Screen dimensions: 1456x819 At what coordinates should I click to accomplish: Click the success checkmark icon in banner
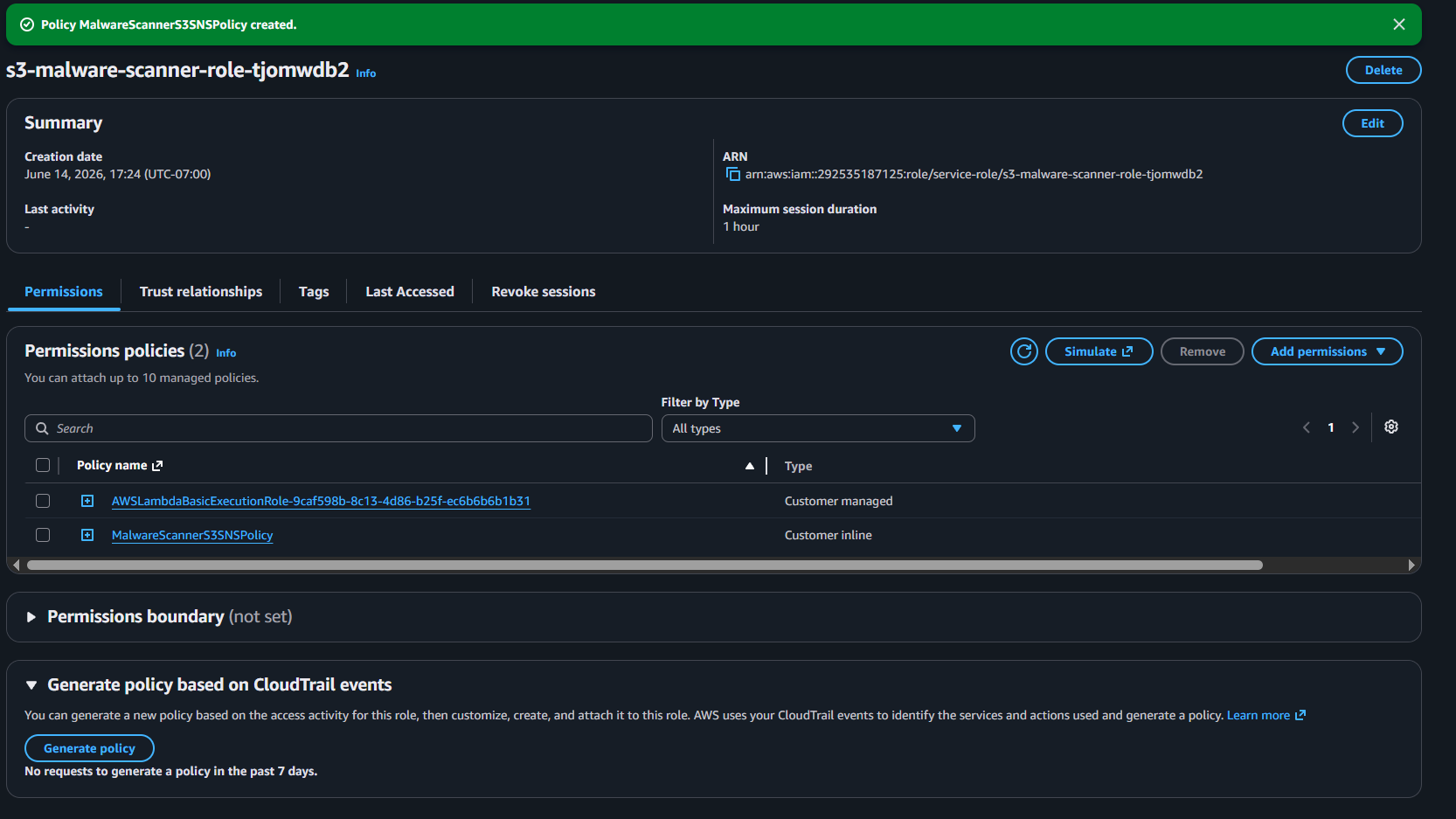coord(27,24)
